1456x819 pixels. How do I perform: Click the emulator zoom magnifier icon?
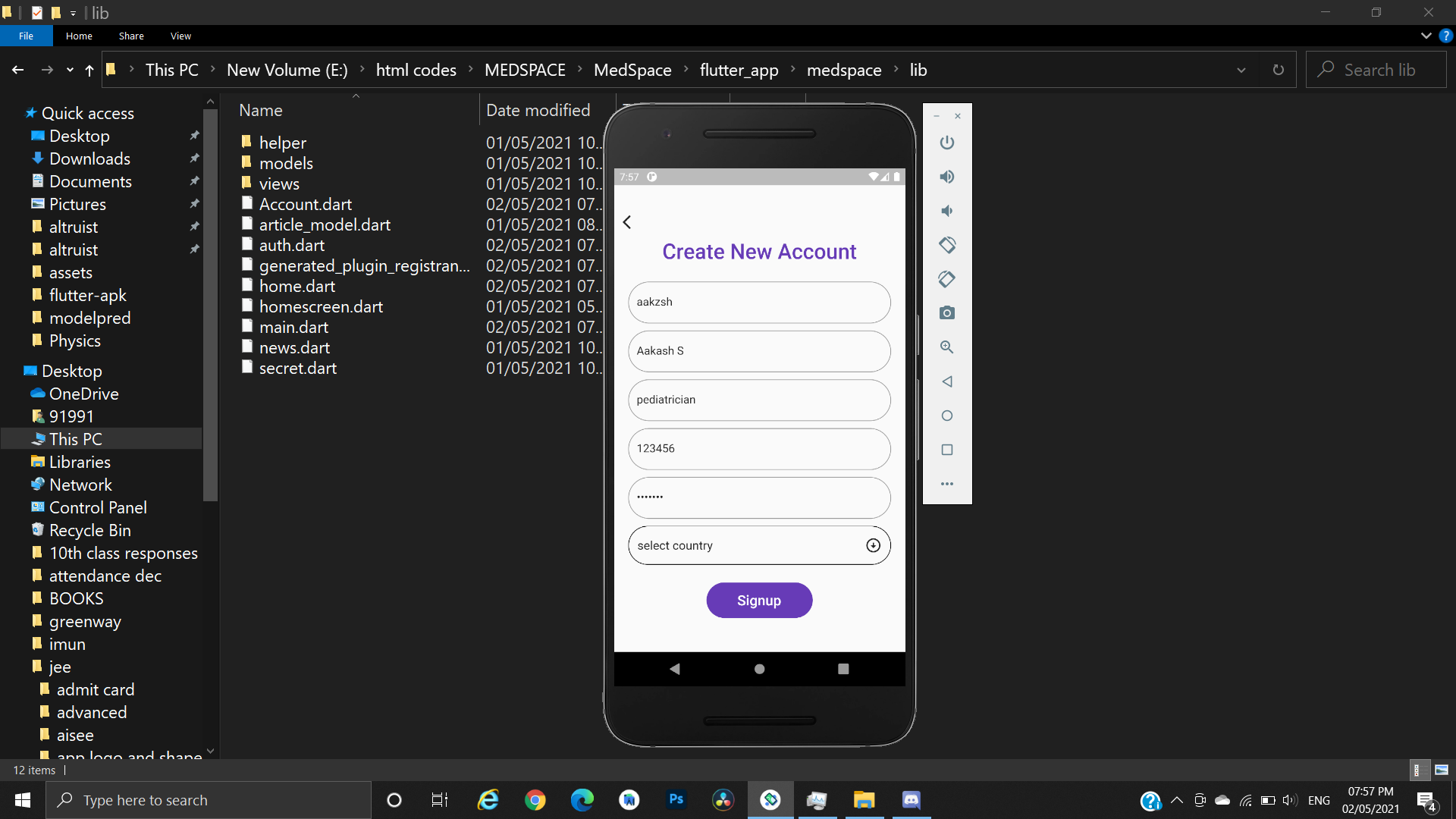946,347
